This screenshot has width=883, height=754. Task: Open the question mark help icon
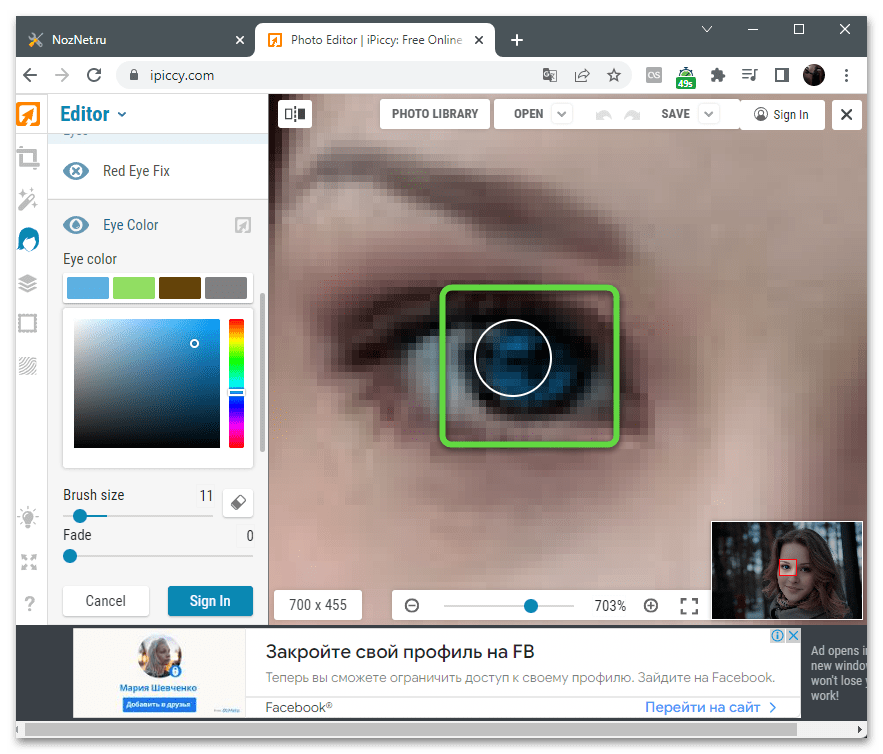pyautogui.click(x=29, y=604)
